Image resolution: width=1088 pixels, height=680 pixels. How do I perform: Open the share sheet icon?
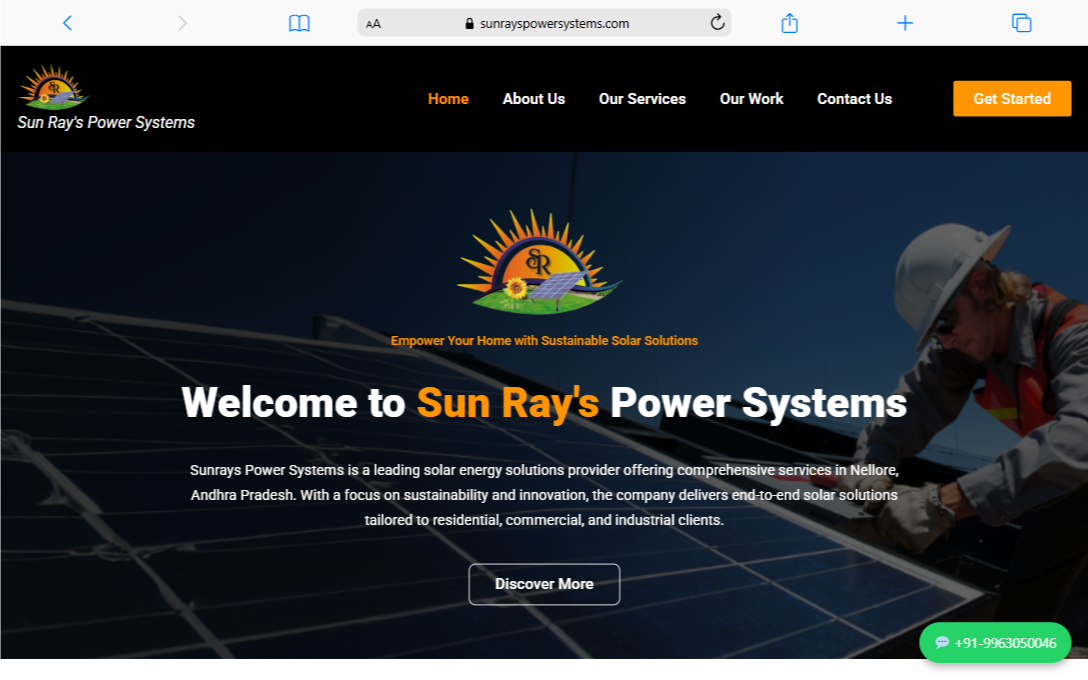pos(789,23)
